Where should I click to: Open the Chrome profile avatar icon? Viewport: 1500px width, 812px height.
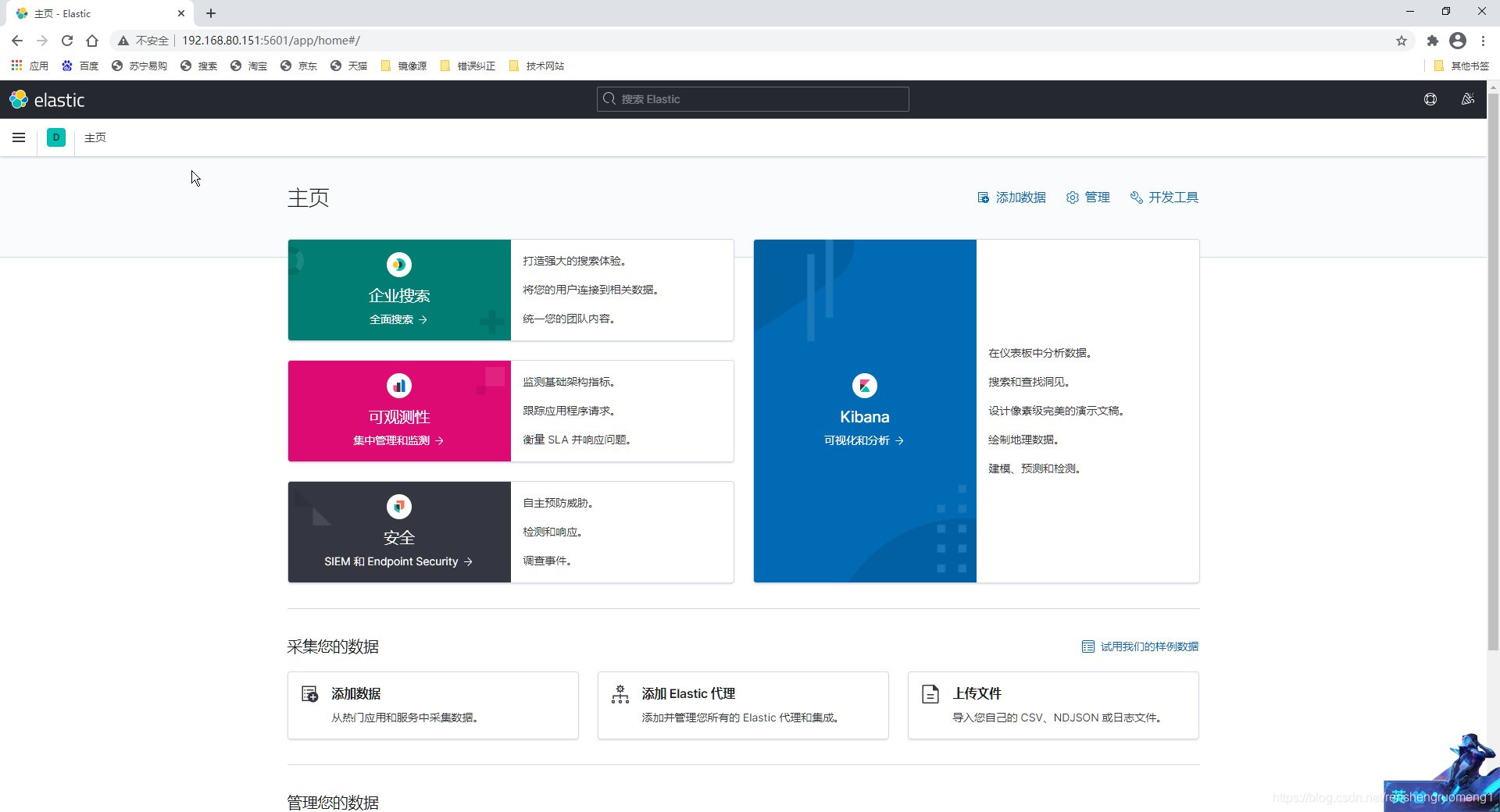1458,41
